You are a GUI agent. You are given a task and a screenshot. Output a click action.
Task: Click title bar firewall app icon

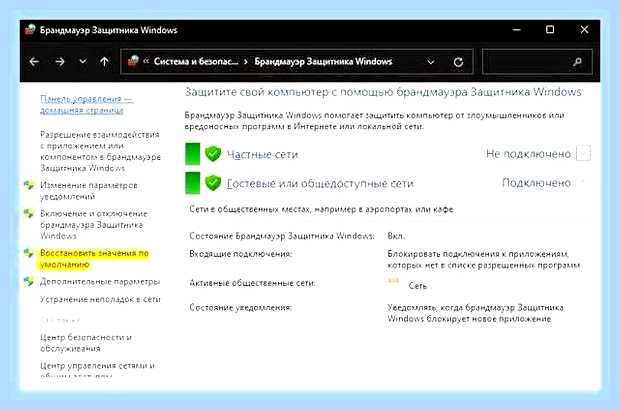point(30,30)
